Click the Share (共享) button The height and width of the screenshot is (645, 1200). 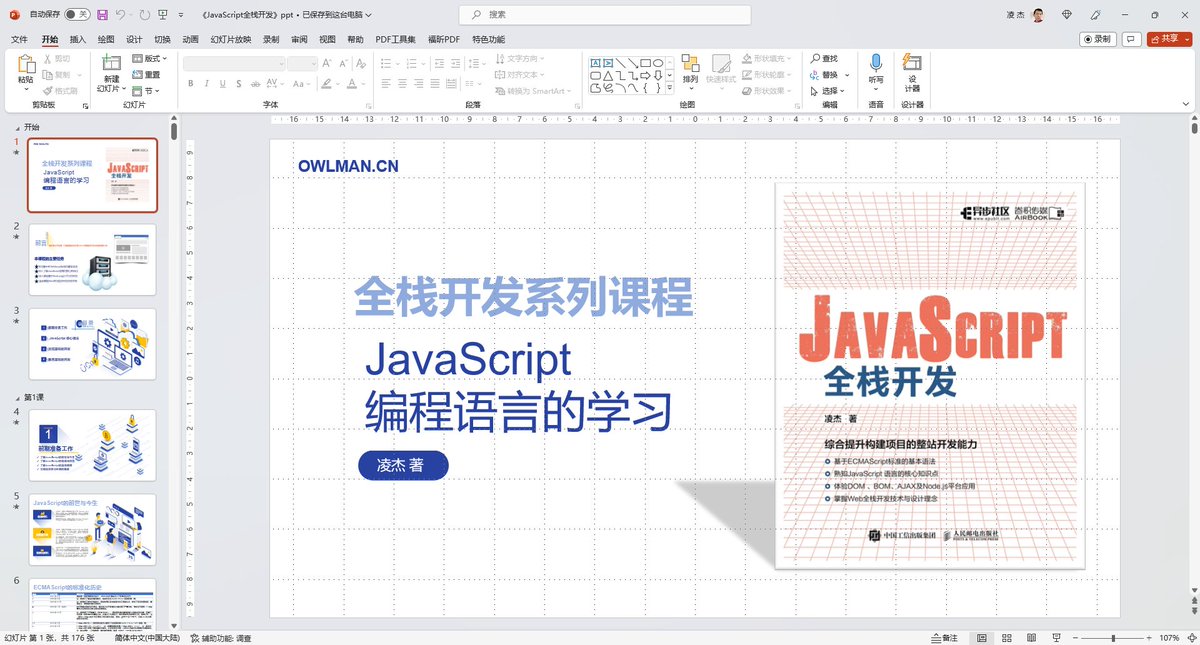[1169, 39]
